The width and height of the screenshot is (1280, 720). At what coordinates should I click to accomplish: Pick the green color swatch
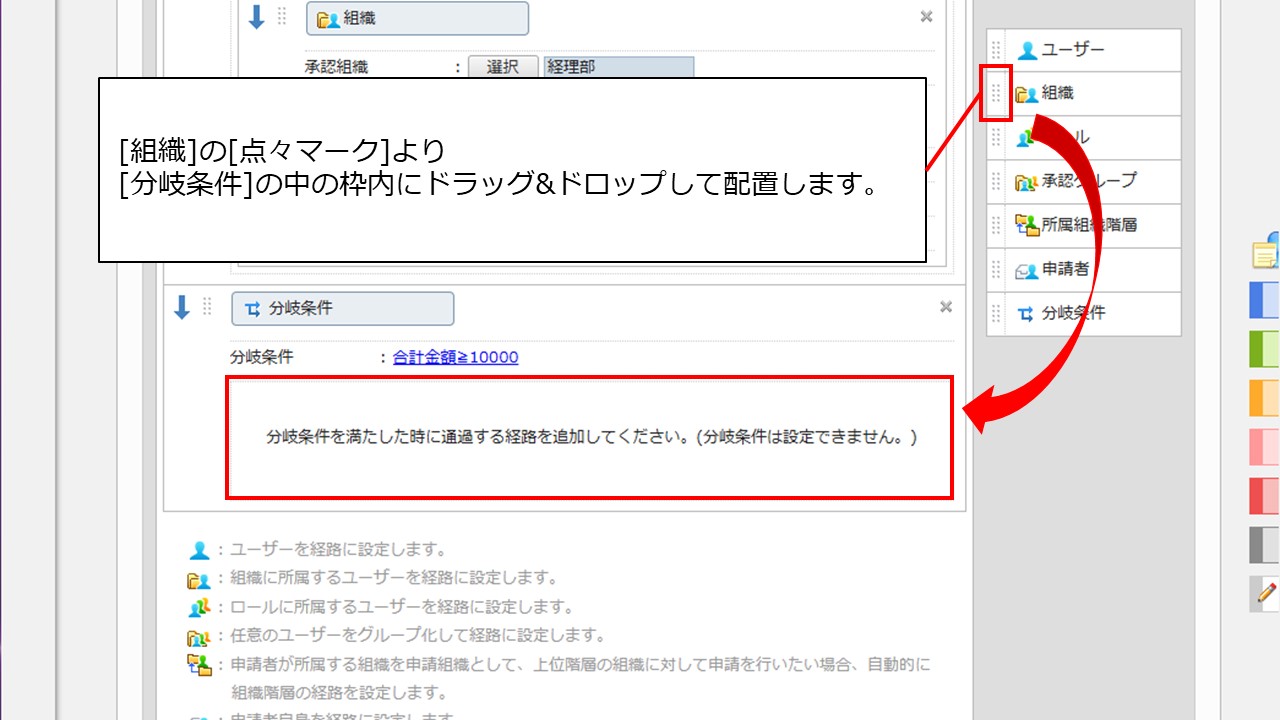[x=1265, y=349]
